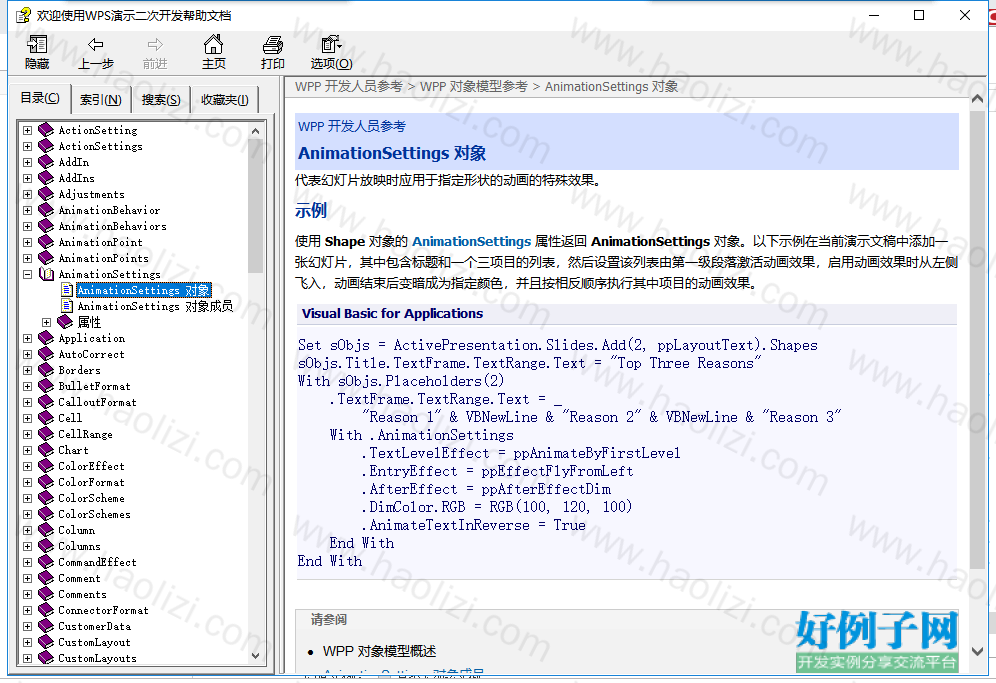Follow the blue AnimationSettings property link
This screenshot has height=683, width=996.
click(471, 241)
